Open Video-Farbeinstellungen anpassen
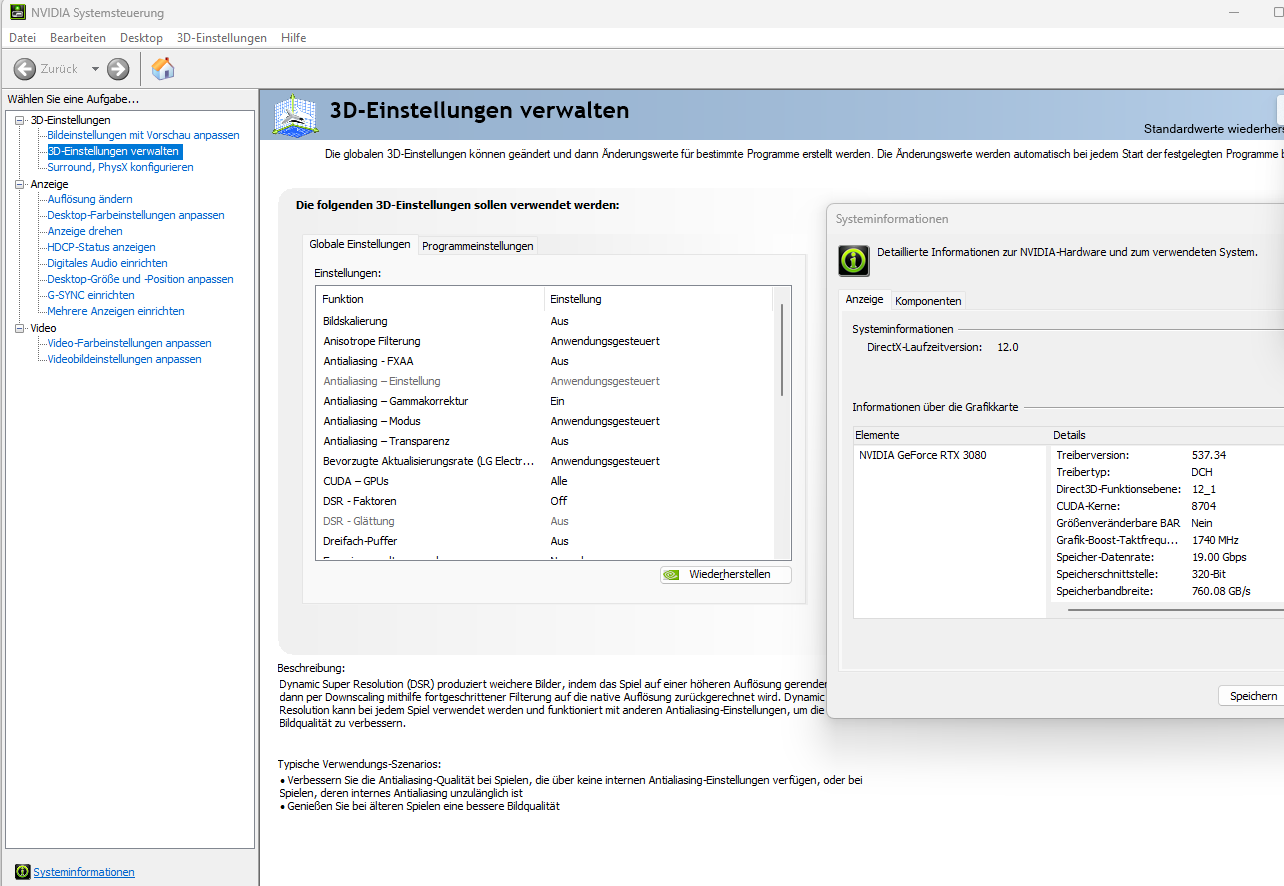 click(129, 343)
